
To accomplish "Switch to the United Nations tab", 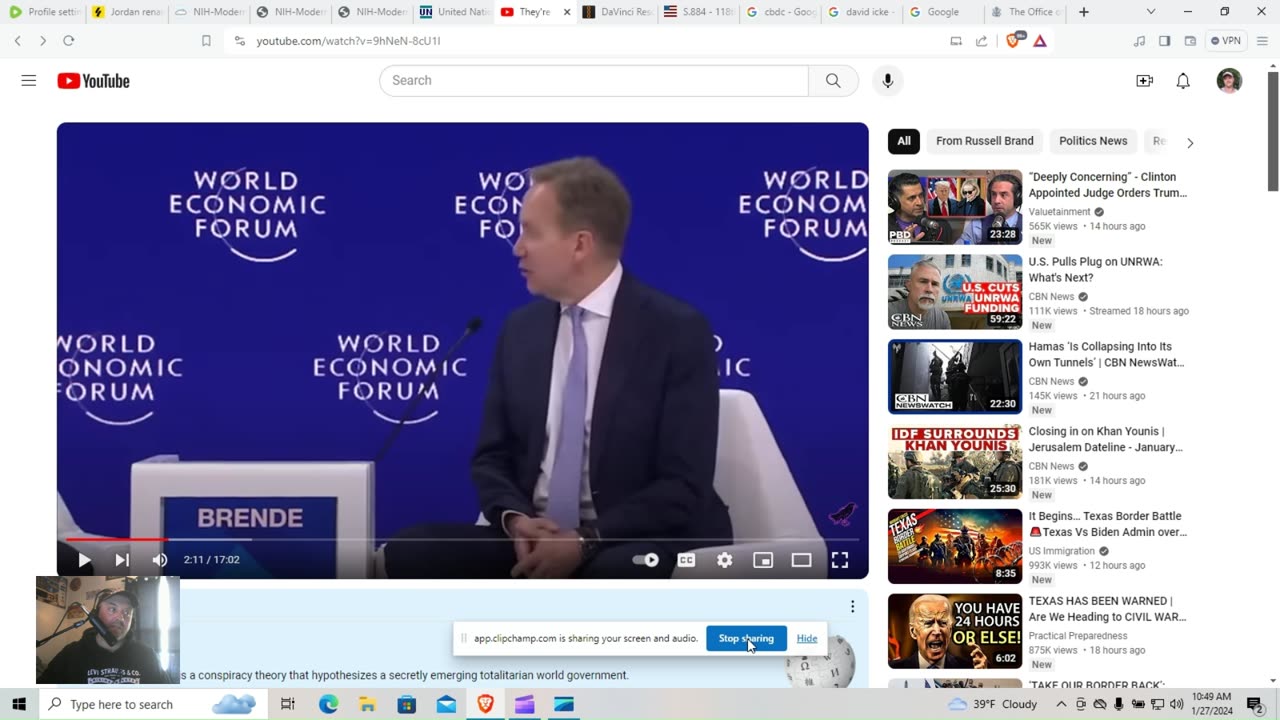I will [x=453, y=12].
